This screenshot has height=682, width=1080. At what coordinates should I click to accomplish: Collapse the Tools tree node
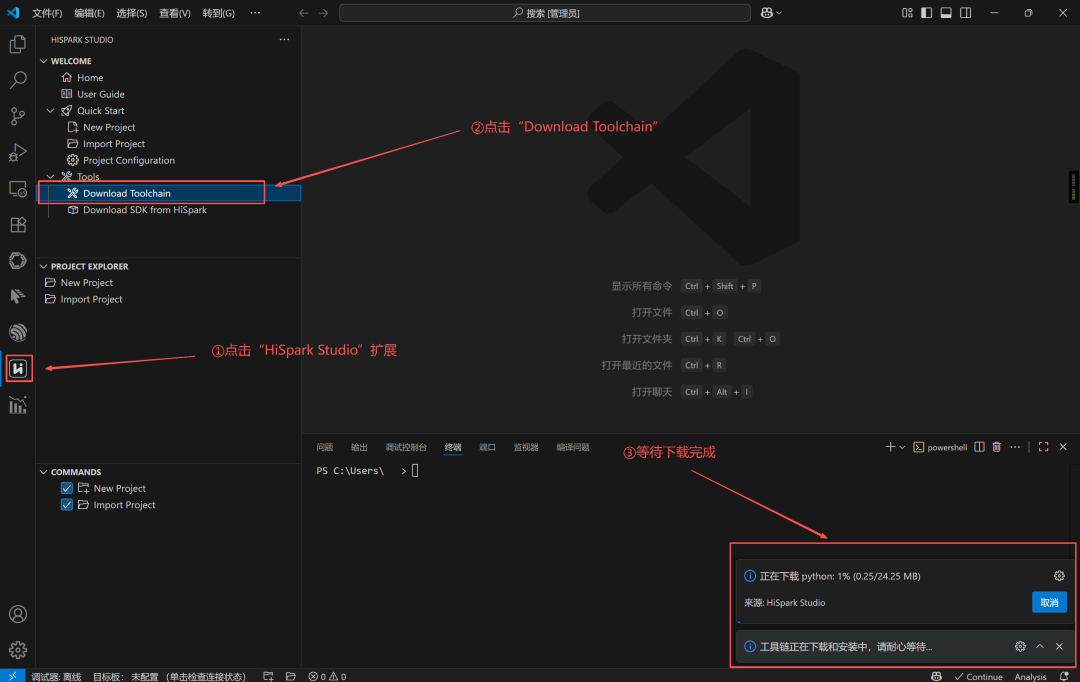(x=50, y=177)
